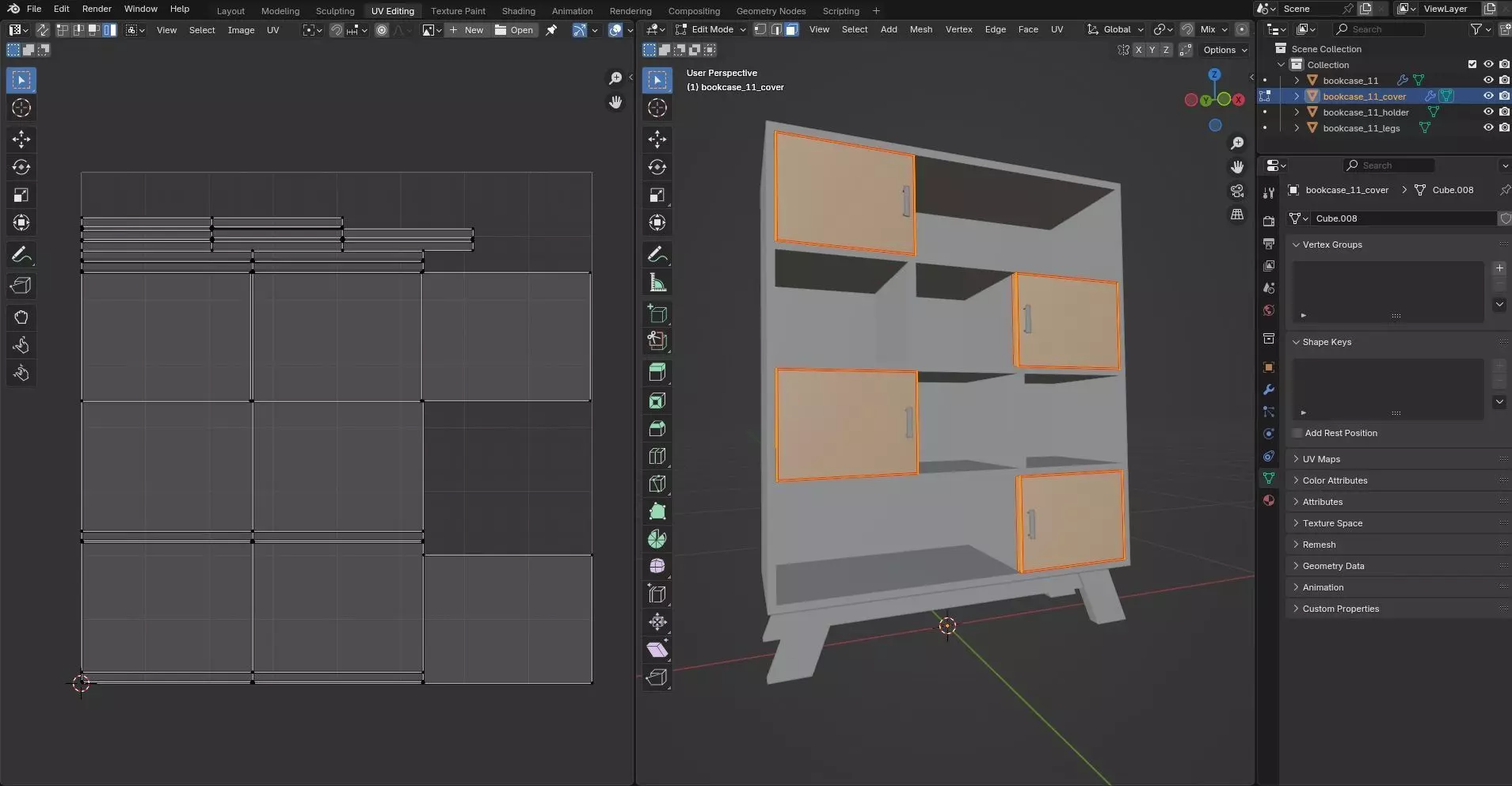Select the Grab sculpt tool in UV editor

21,317
